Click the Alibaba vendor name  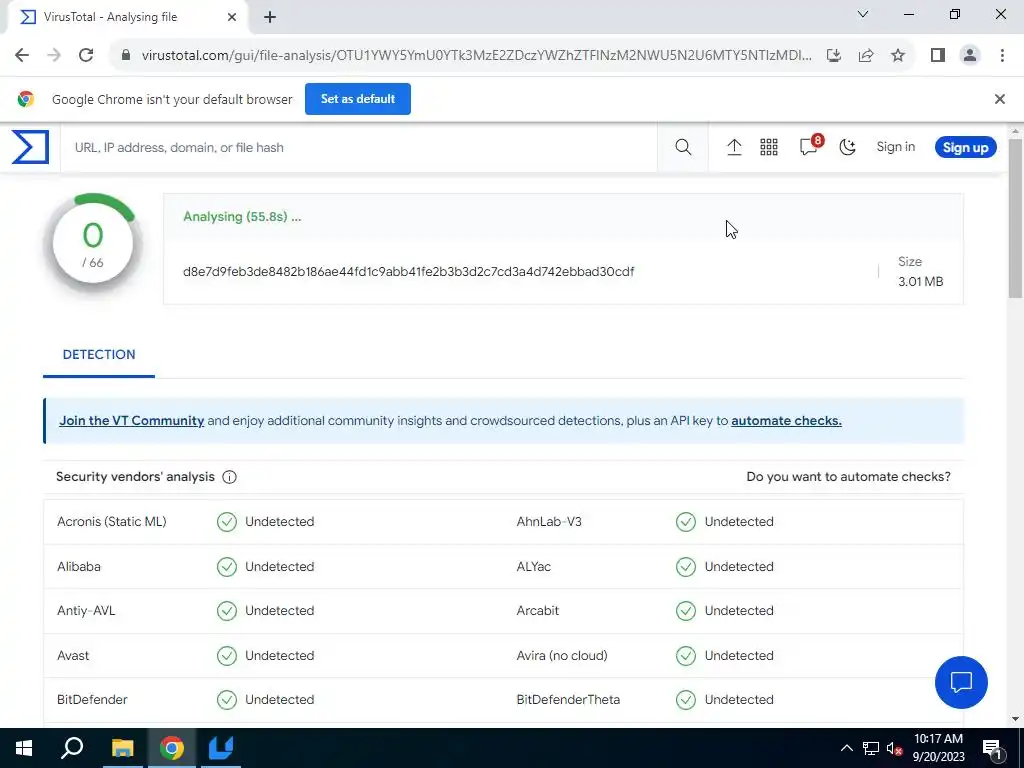(x=79, y=566)
